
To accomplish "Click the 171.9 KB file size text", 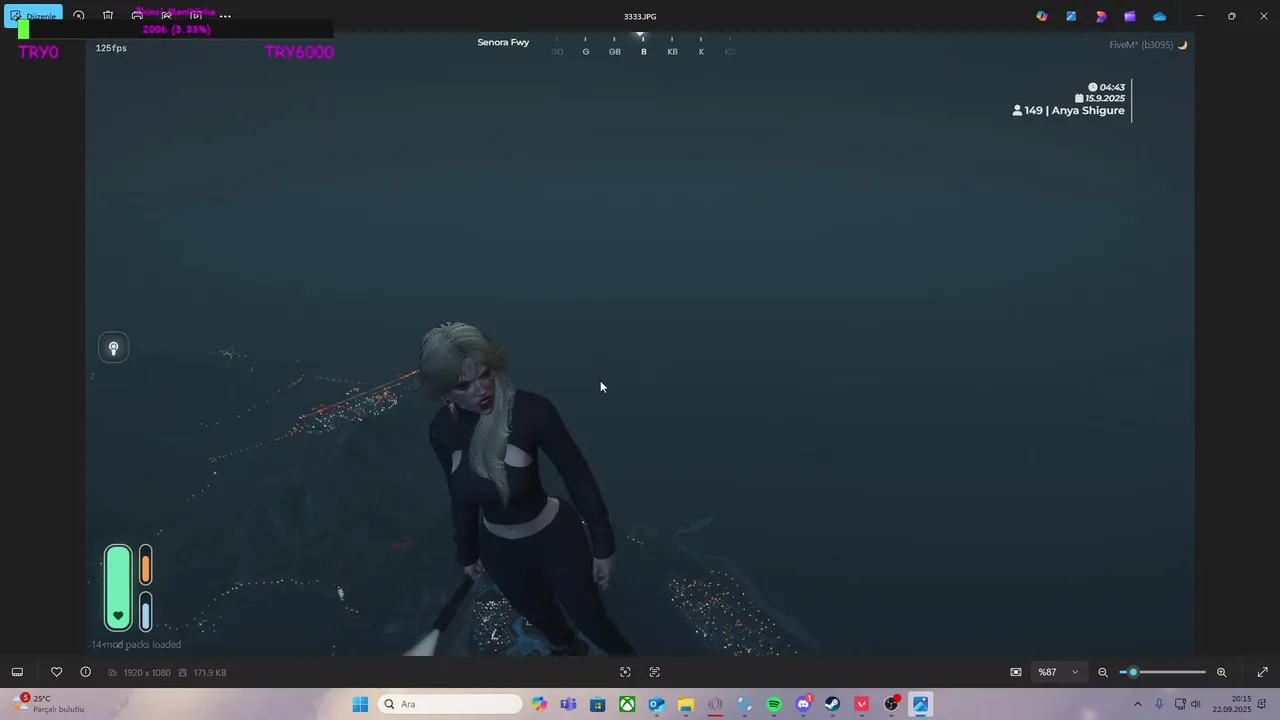I will click(x=210, y=673).
